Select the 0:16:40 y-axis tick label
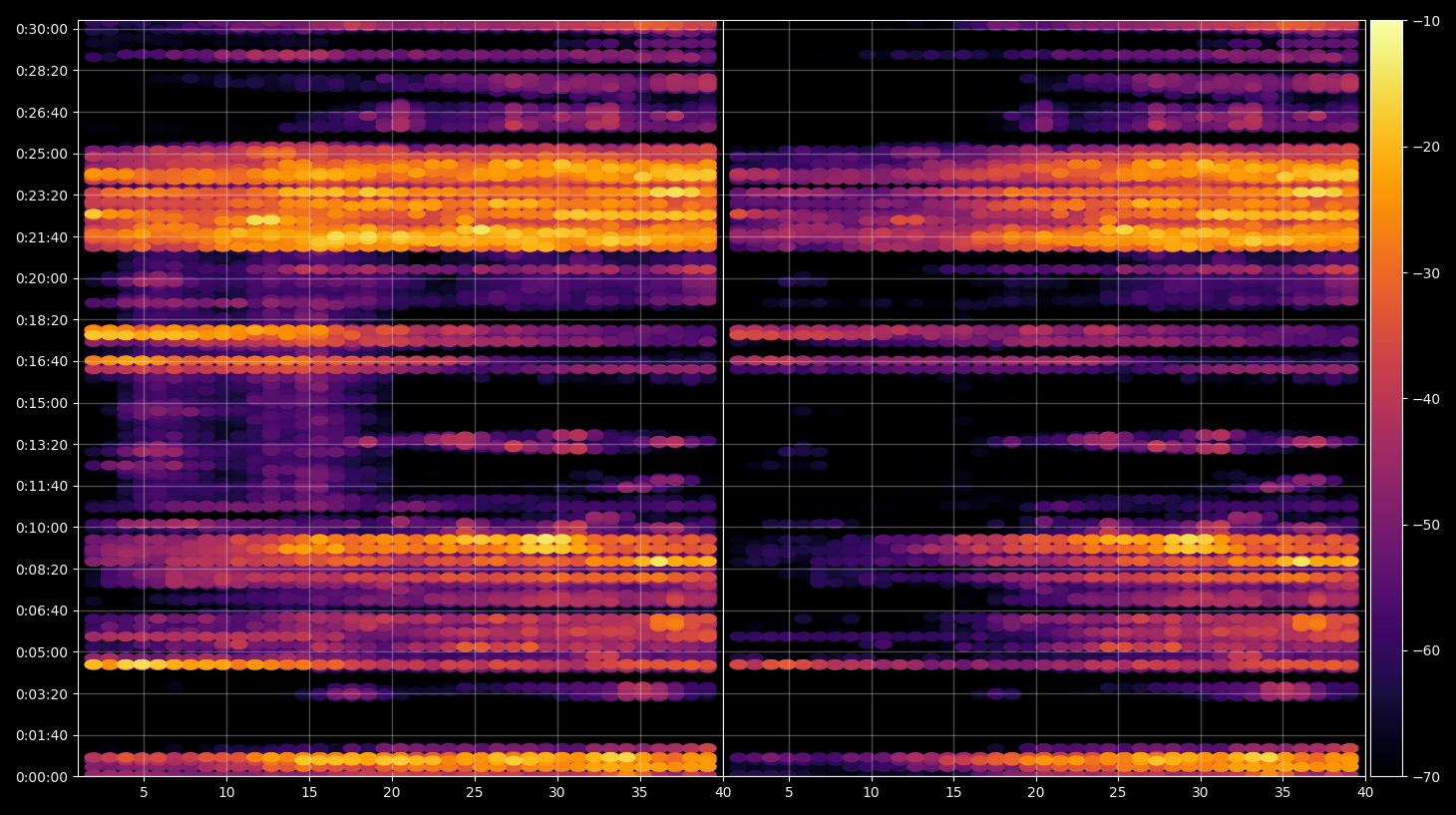 42,361
